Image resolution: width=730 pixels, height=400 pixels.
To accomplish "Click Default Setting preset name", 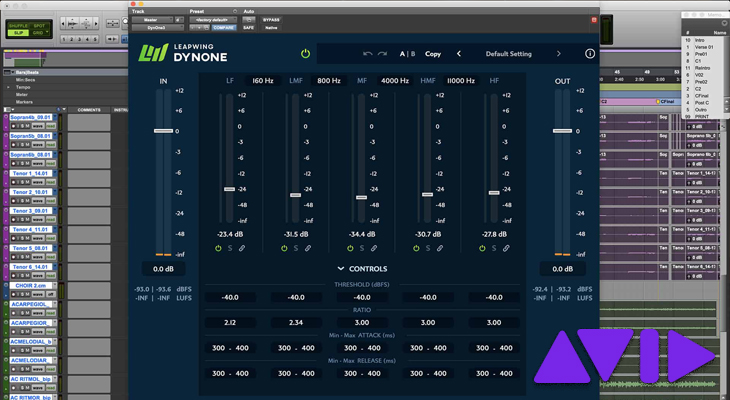I will (508, 54).
